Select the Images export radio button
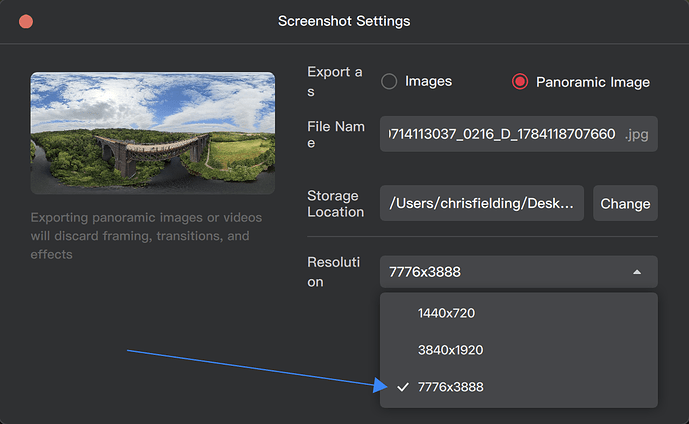The width and height of the screenshot is (689, 424). coord(389,81)
